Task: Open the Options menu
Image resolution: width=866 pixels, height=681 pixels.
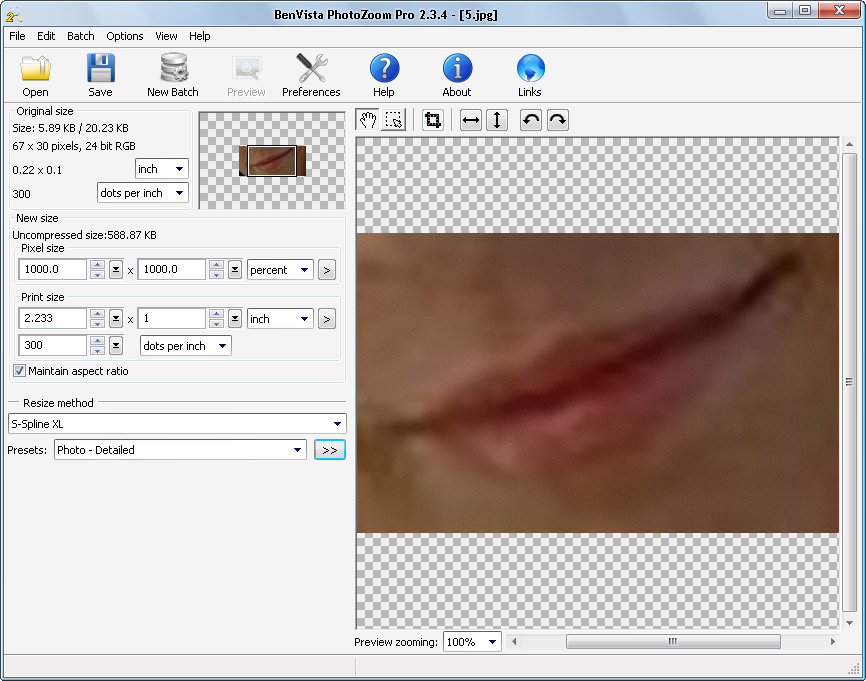Action: 125,36
